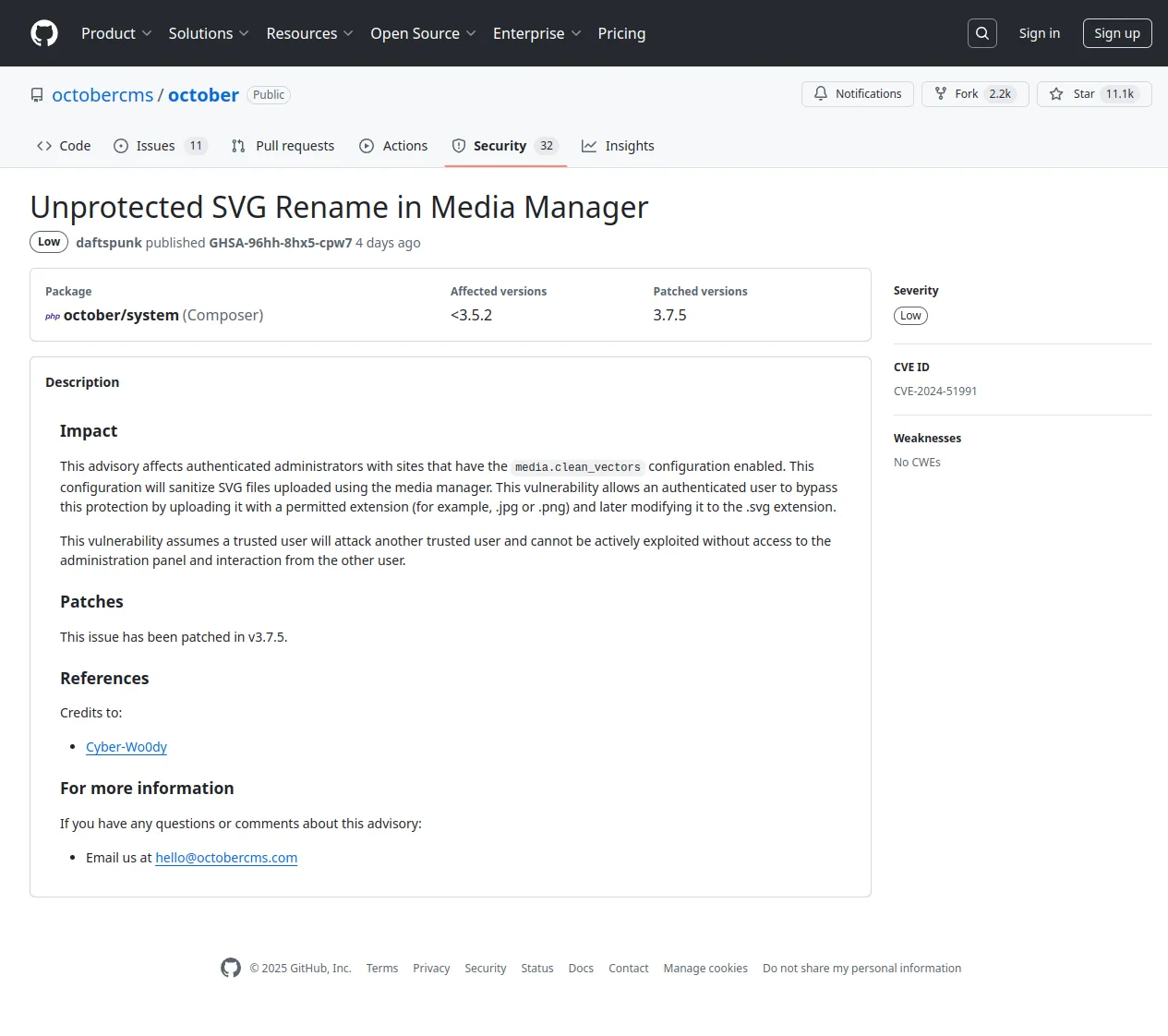Screen dimensions: 1168x1036
Task: Click Sign in
Action: [1040, 33]
